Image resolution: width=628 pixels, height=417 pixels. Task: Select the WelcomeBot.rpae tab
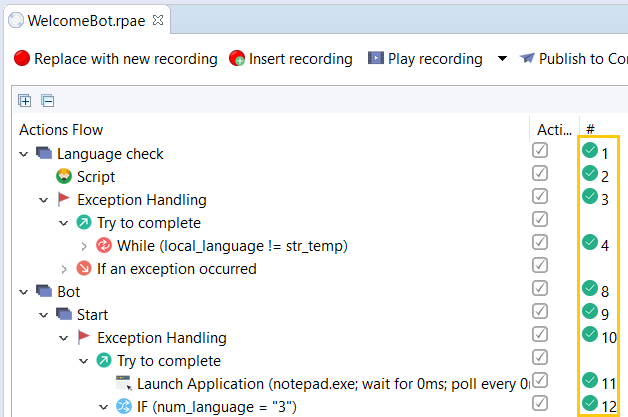[x=86, y=20]
